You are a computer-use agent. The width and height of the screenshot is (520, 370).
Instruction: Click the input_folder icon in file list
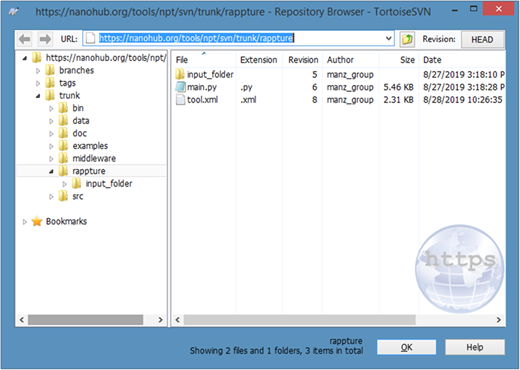point(180,74)
